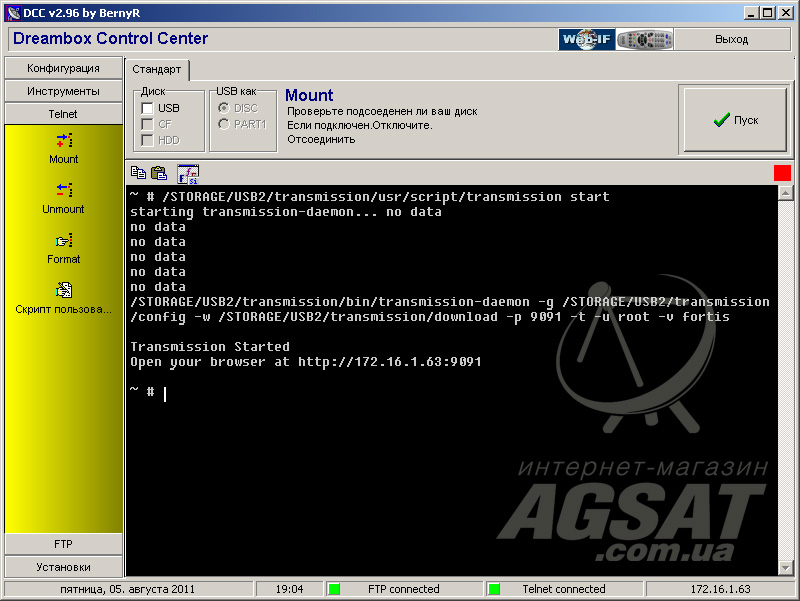This screenshot has height=601, width=800.
Task: Click the red stop square above terminal
Action: [x=782, y=173]
